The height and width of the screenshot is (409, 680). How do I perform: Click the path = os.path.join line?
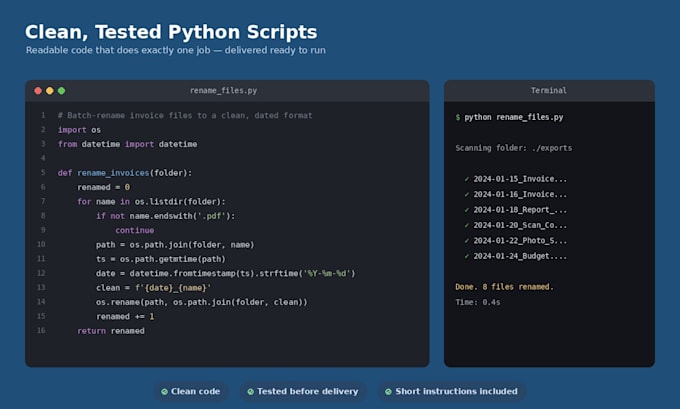coord(175,245)
